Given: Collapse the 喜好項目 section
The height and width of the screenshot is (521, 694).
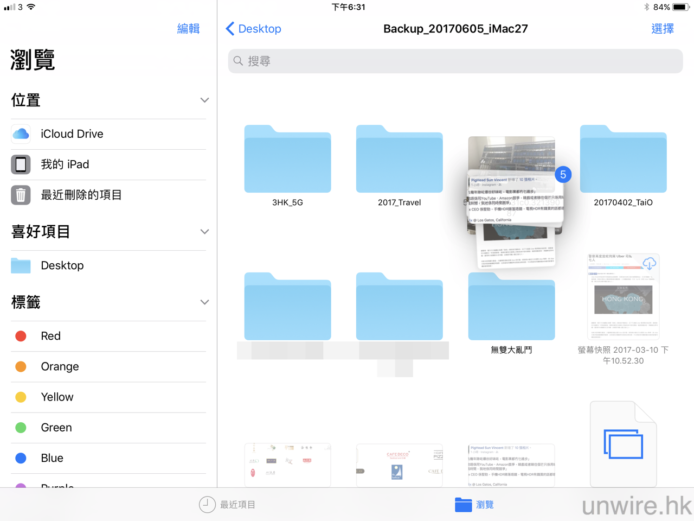Looking at the screenshot, I should (x=204, y=232).
